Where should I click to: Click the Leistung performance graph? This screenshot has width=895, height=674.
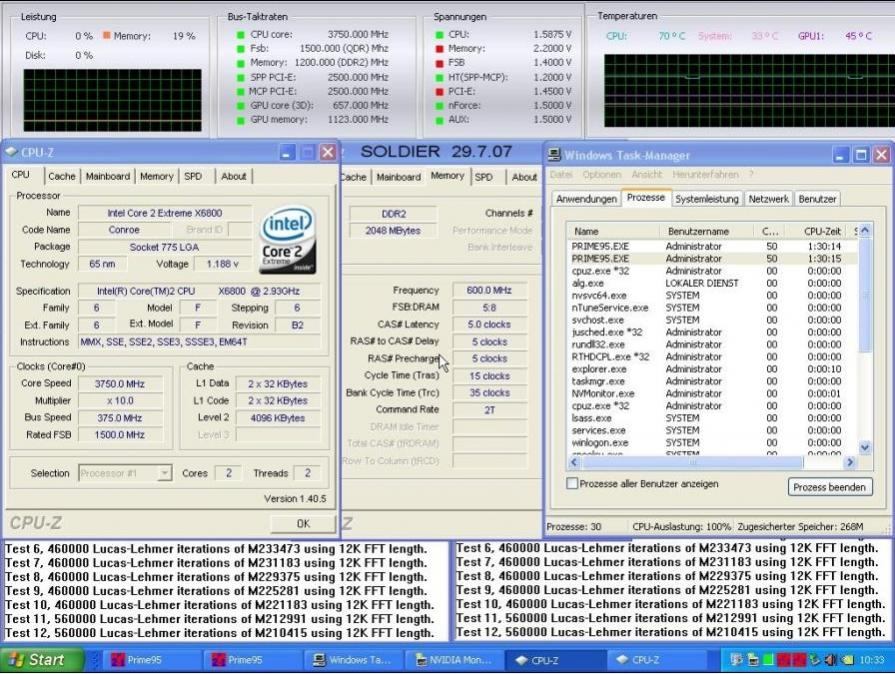(112, 100)
